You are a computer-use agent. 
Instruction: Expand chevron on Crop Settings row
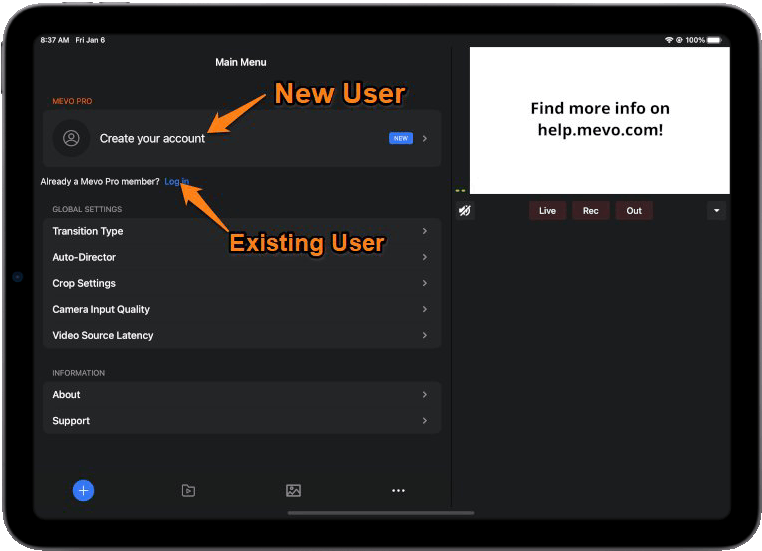[425, 283]
